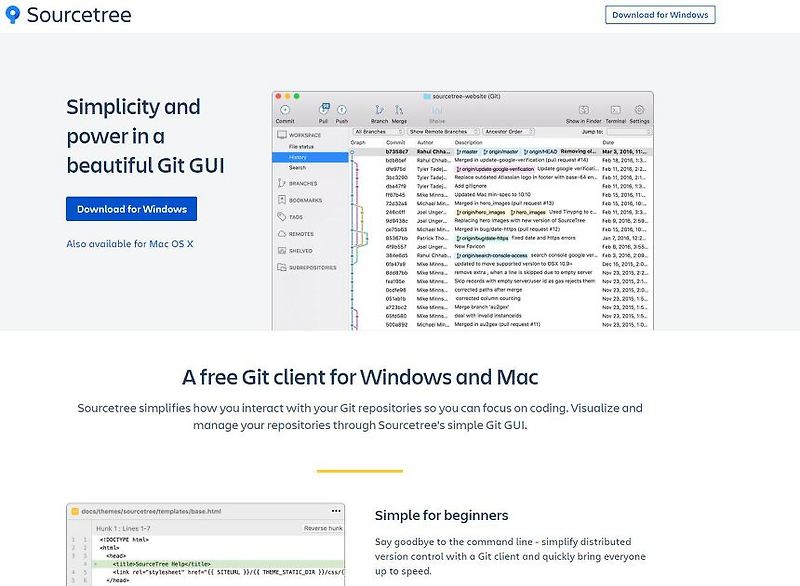The height and width of the screenshot is (586, 800).
Task: Click the origin/search-console-access branch label
Action: coord(492,256)
